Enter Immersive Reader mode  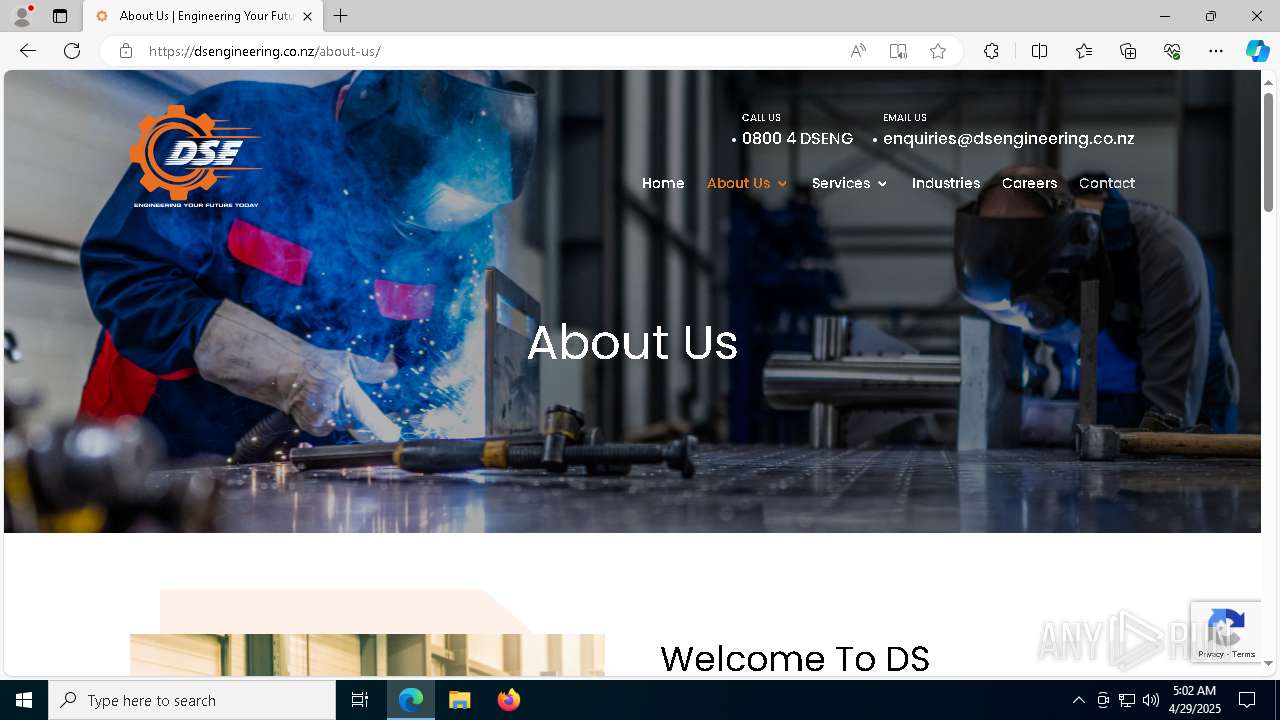tap(898, 51)
